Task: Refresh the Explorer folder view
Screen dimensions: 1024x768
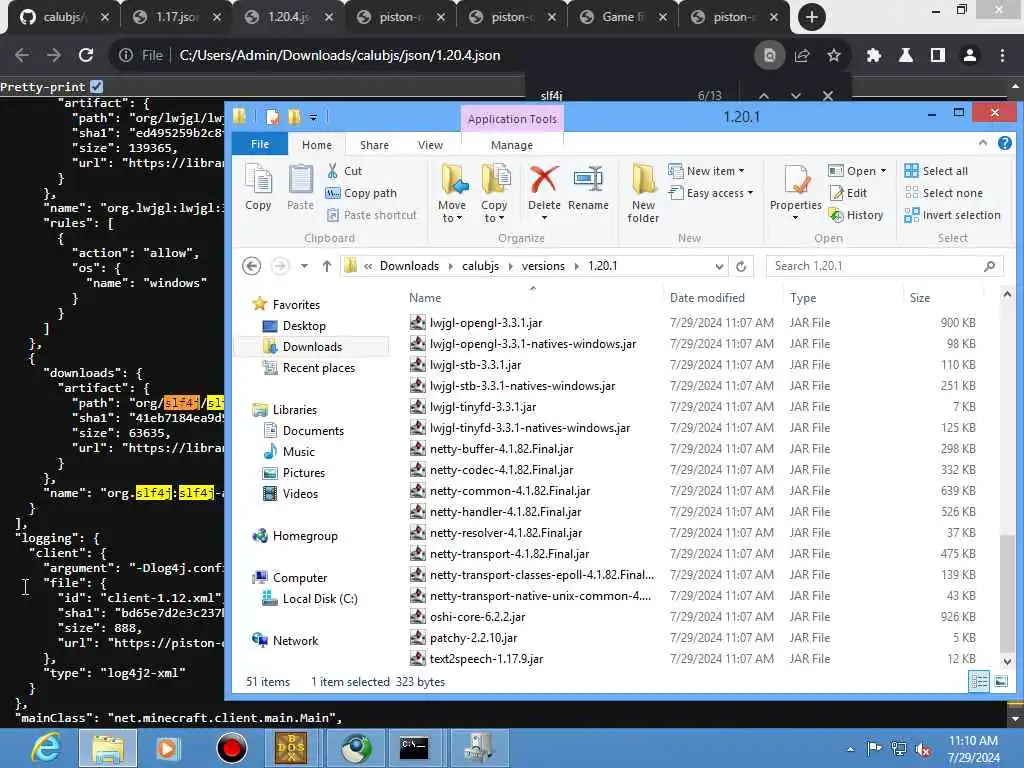Action: [741, 266]
